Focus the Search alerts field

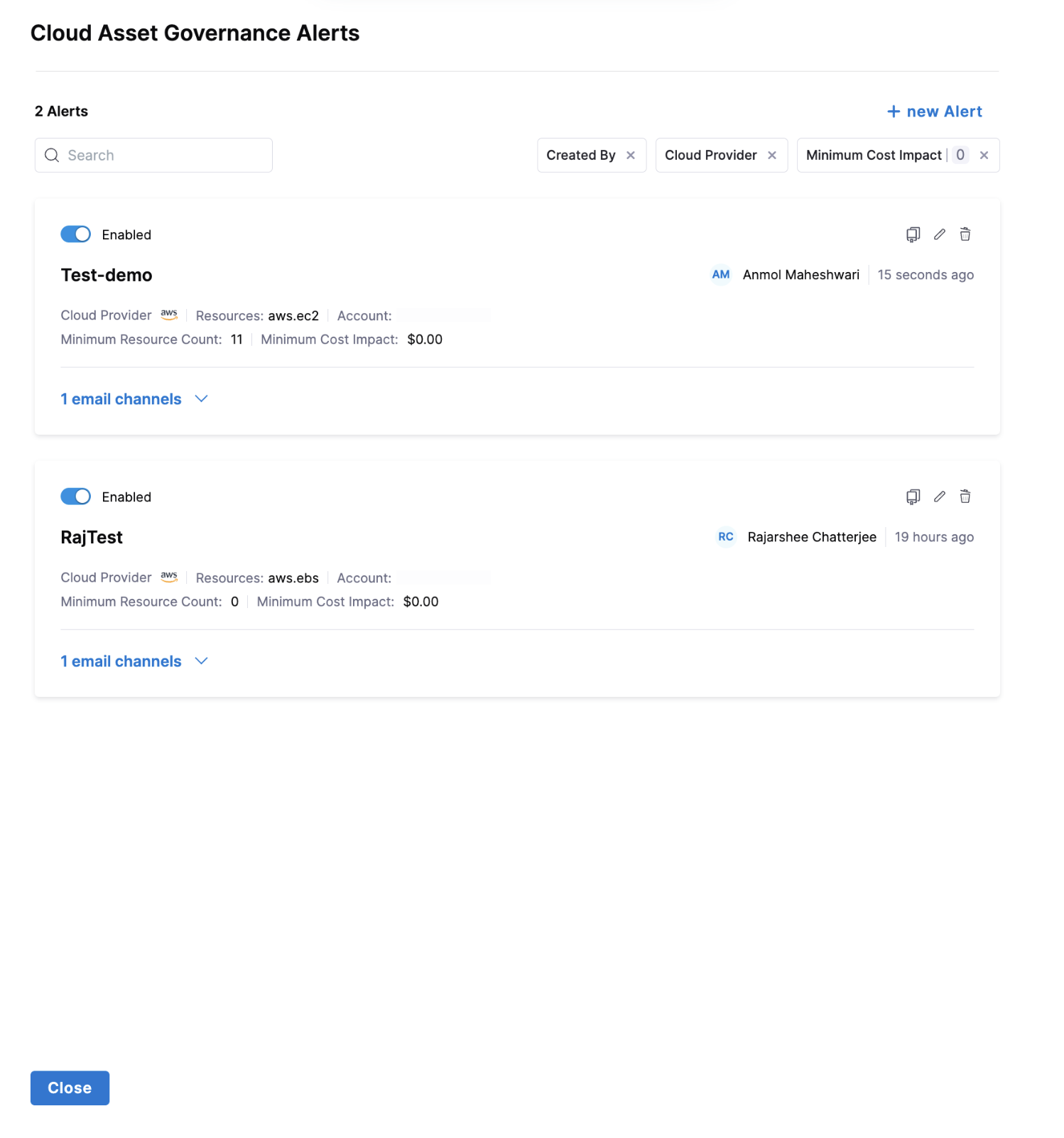coord(163,156)
